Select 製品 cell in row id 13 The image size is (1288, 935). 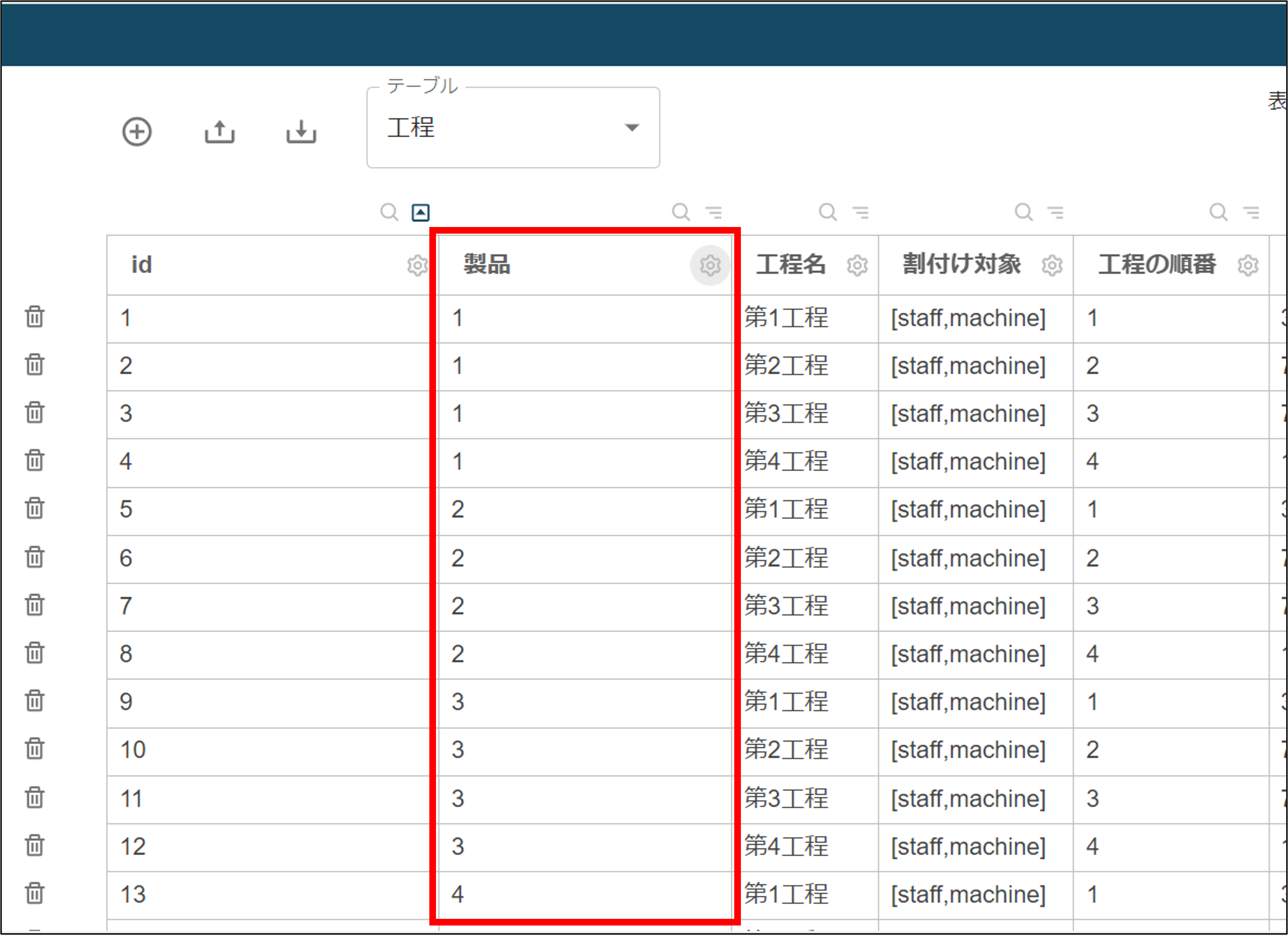click(585, 895)
